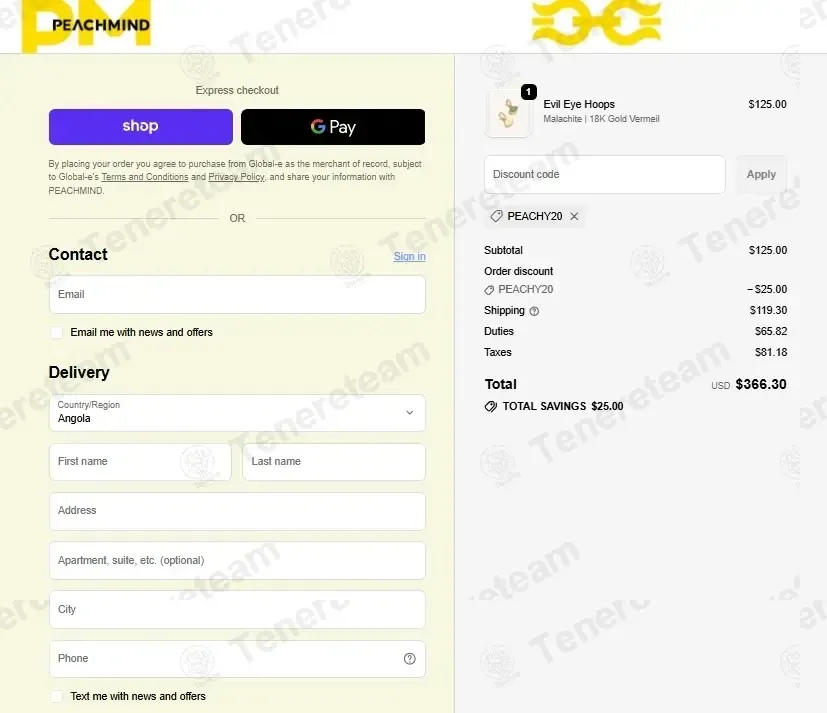Pay with Google Pay button

click(x=333, y=127)
